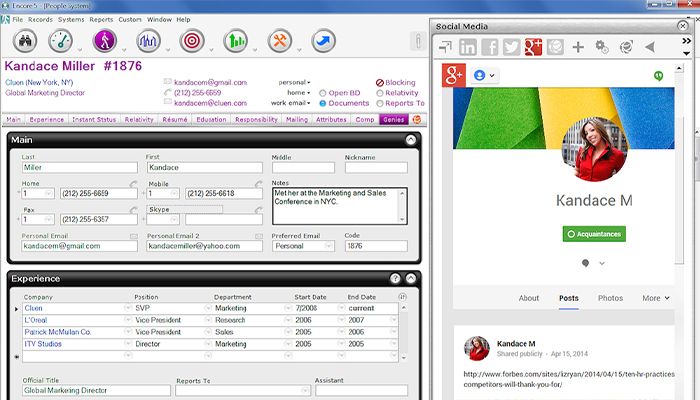Open the green bar chart icon
Image resolution: width=700 pixels, height=400 pixels.
235,41
